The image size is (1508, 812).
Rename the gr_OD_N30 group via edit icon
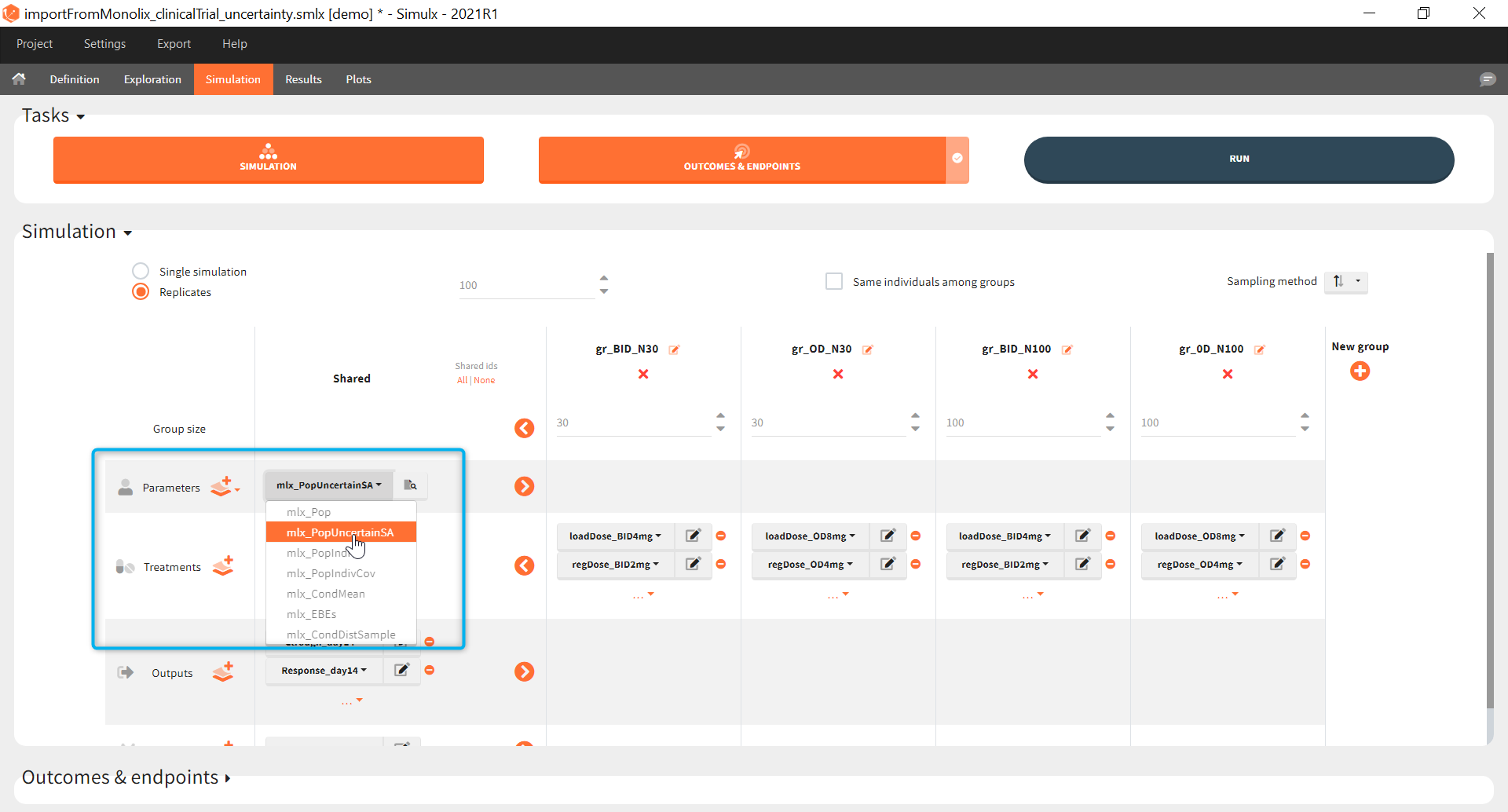click(x=868, y=350)
